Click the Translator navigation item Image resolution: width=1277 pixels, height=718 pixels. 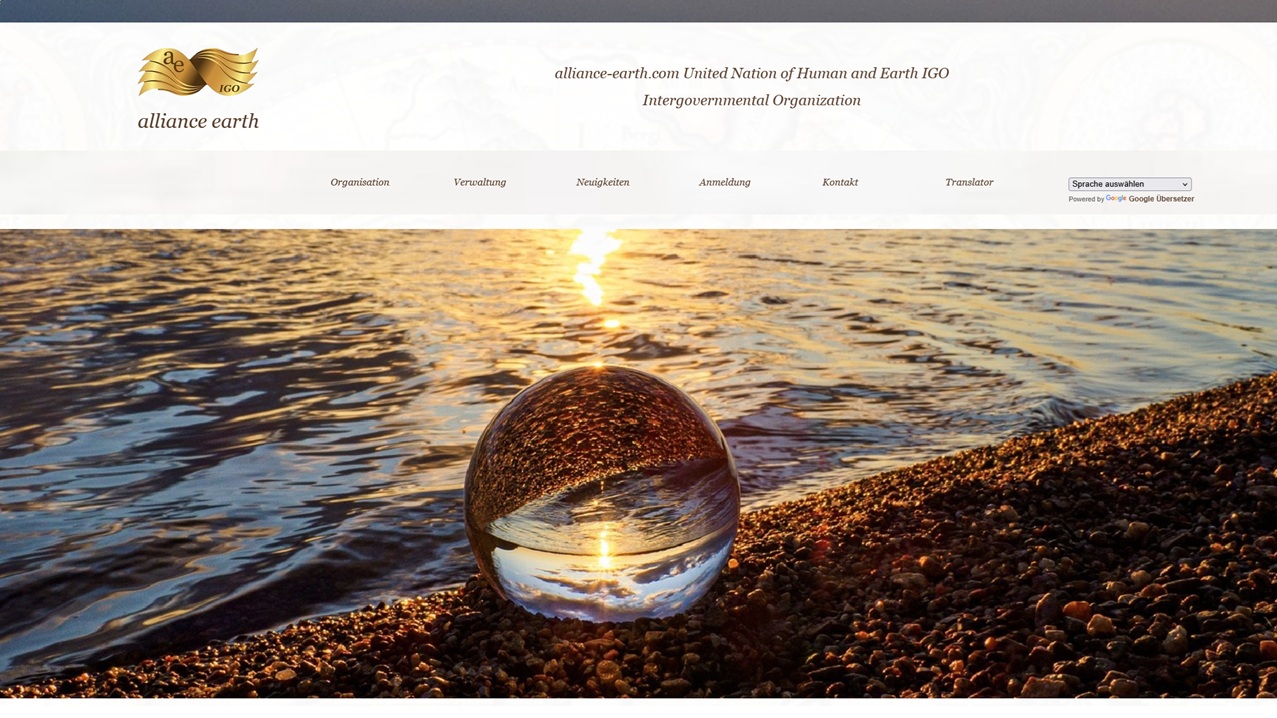pos(969,182)
